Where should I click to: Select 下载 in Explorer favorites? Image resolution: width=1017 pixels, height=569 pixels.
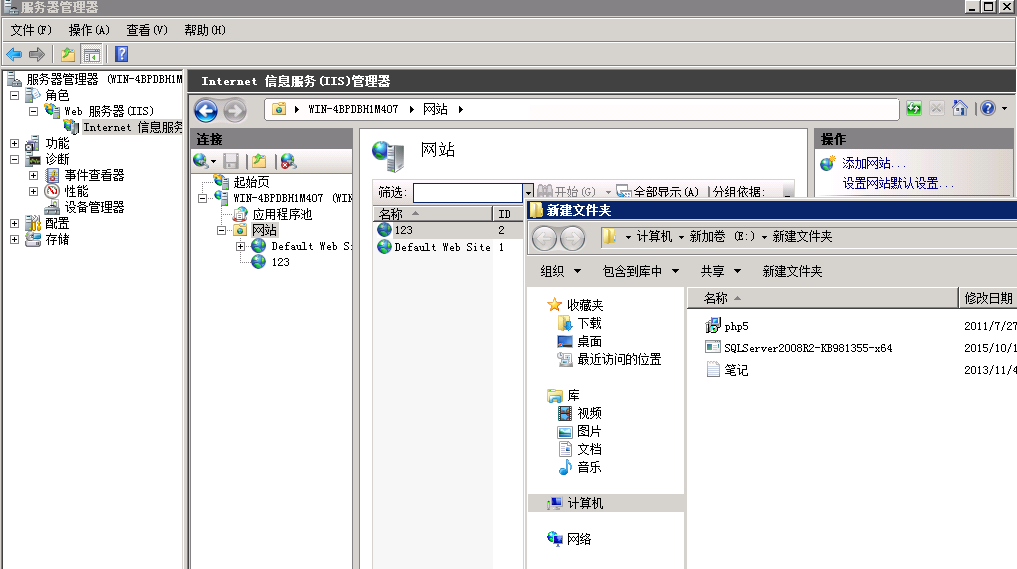coord(589,322)
